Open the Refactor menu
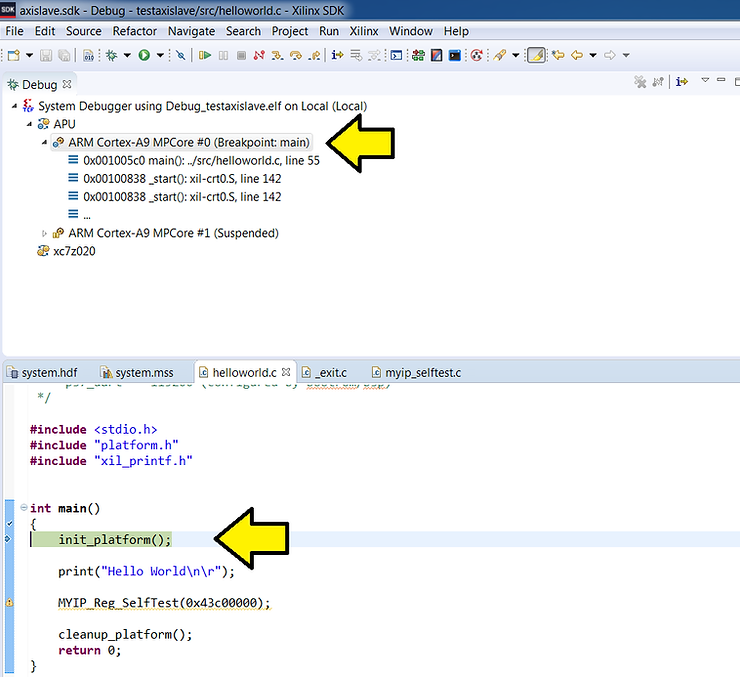740x677 pixels. pyautogui.click(x=135, y=31)
